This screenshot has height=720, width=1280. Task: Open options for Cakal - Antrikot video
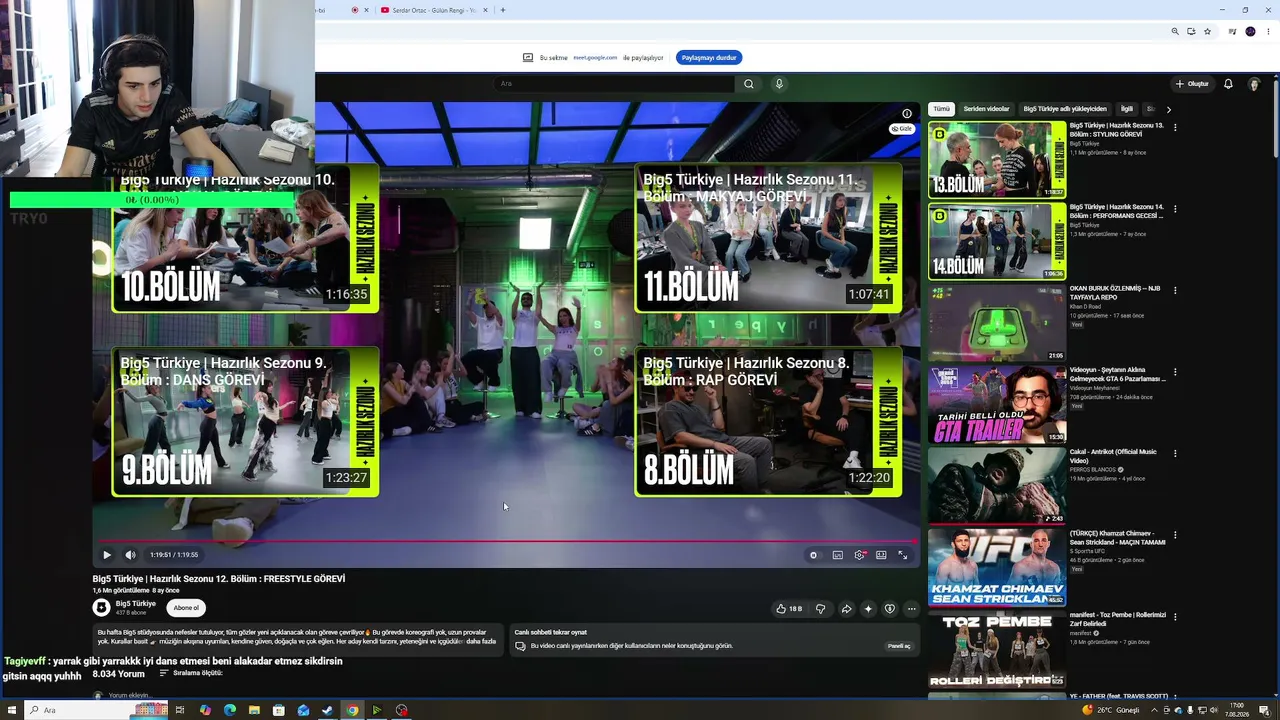(1175, 453)
